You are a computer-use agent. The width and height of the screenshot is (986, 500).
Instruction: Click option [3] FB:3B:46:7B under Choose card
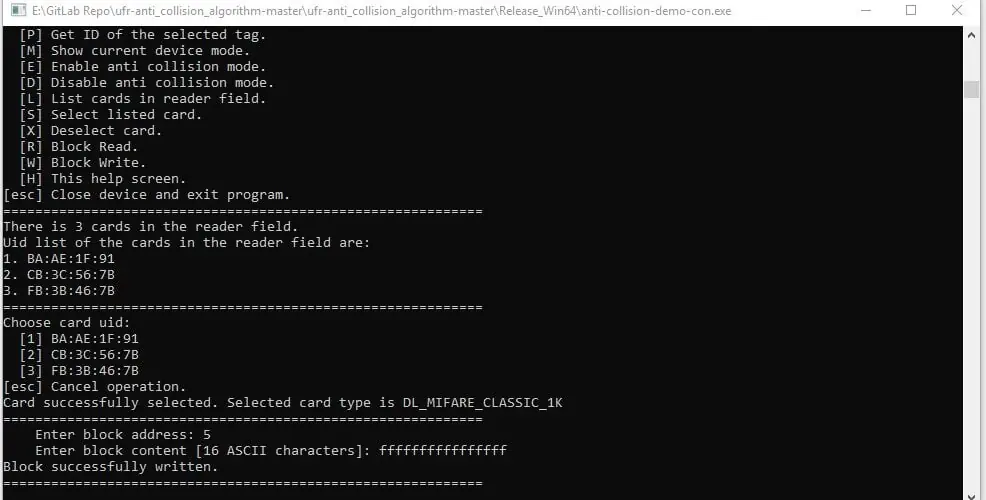click(x=79, y=370)
